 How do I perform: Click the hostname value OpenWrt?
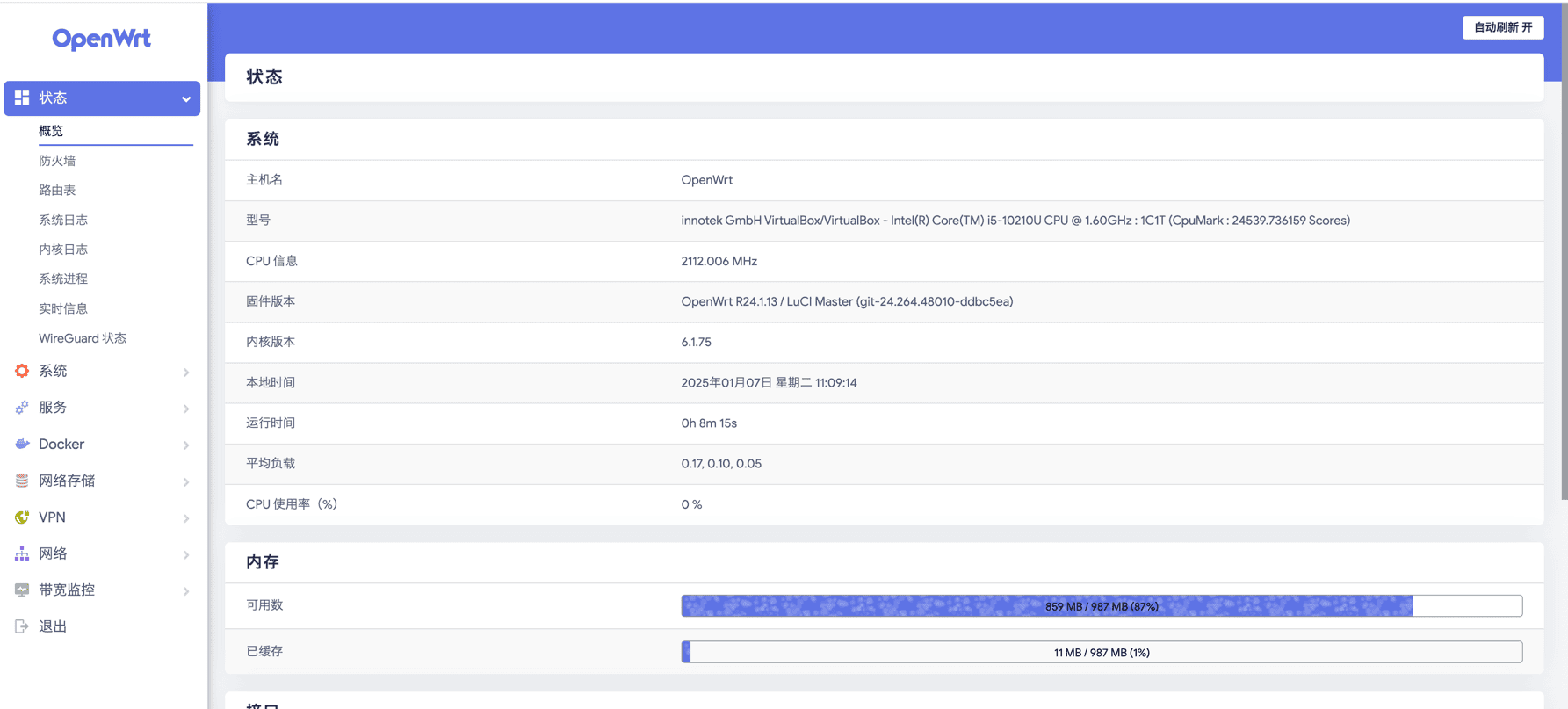point(707,180)
